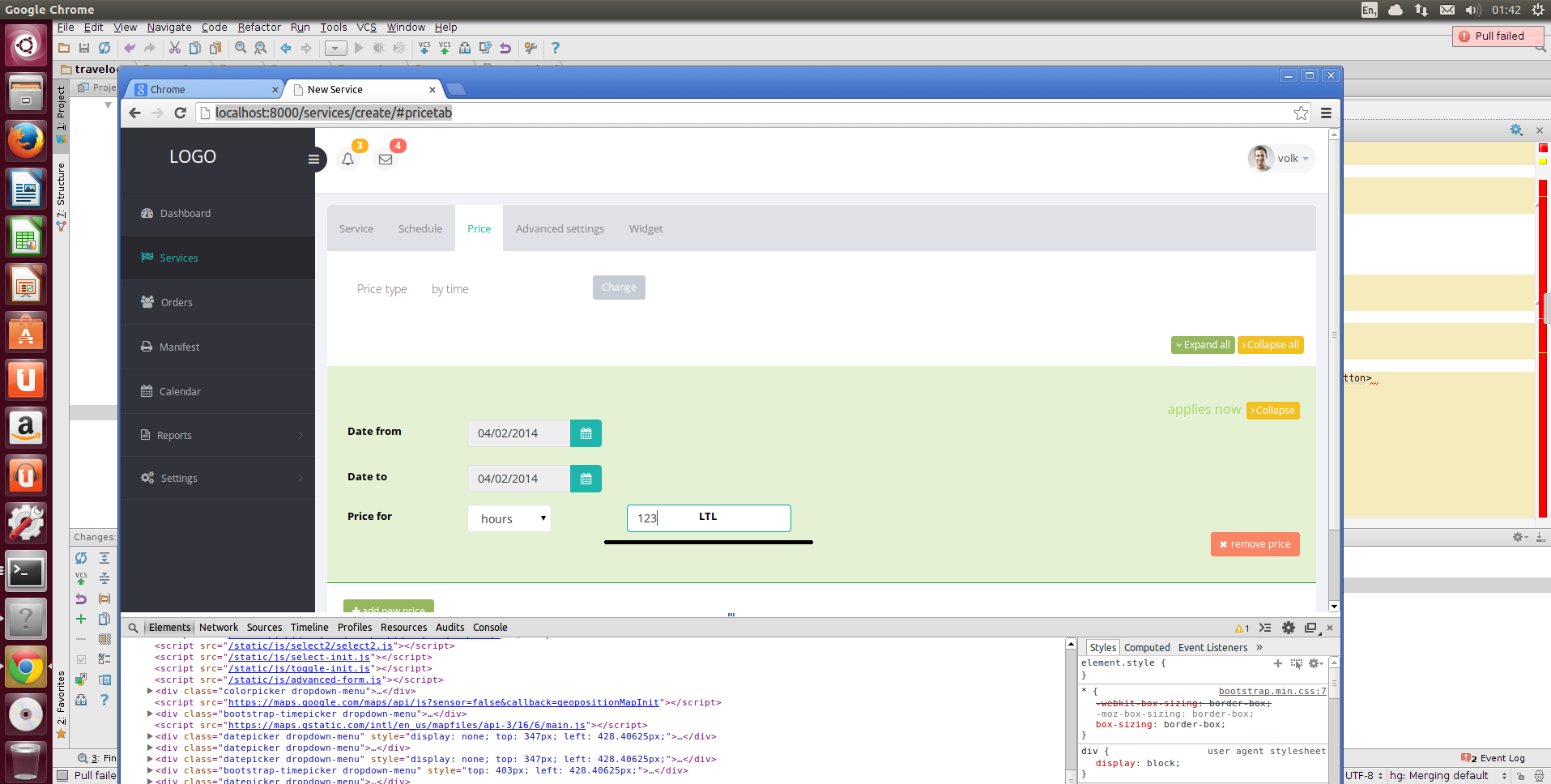Click the Collapse all button
The height and width of the screenshot is (784, 1551).
click(x=1271, y=345)
